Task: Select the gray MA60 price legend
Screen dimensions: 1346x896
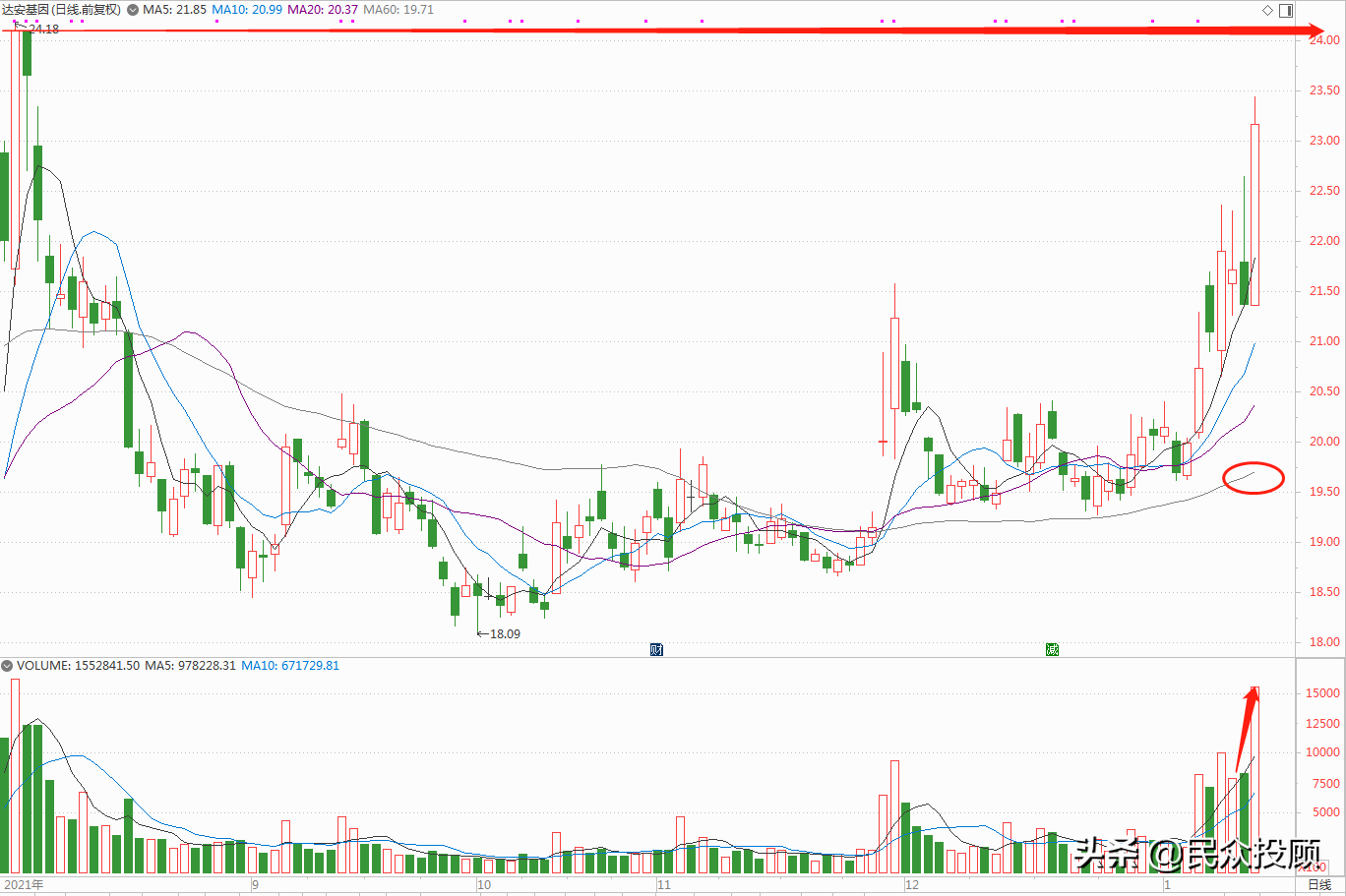Action: [398, 10]
